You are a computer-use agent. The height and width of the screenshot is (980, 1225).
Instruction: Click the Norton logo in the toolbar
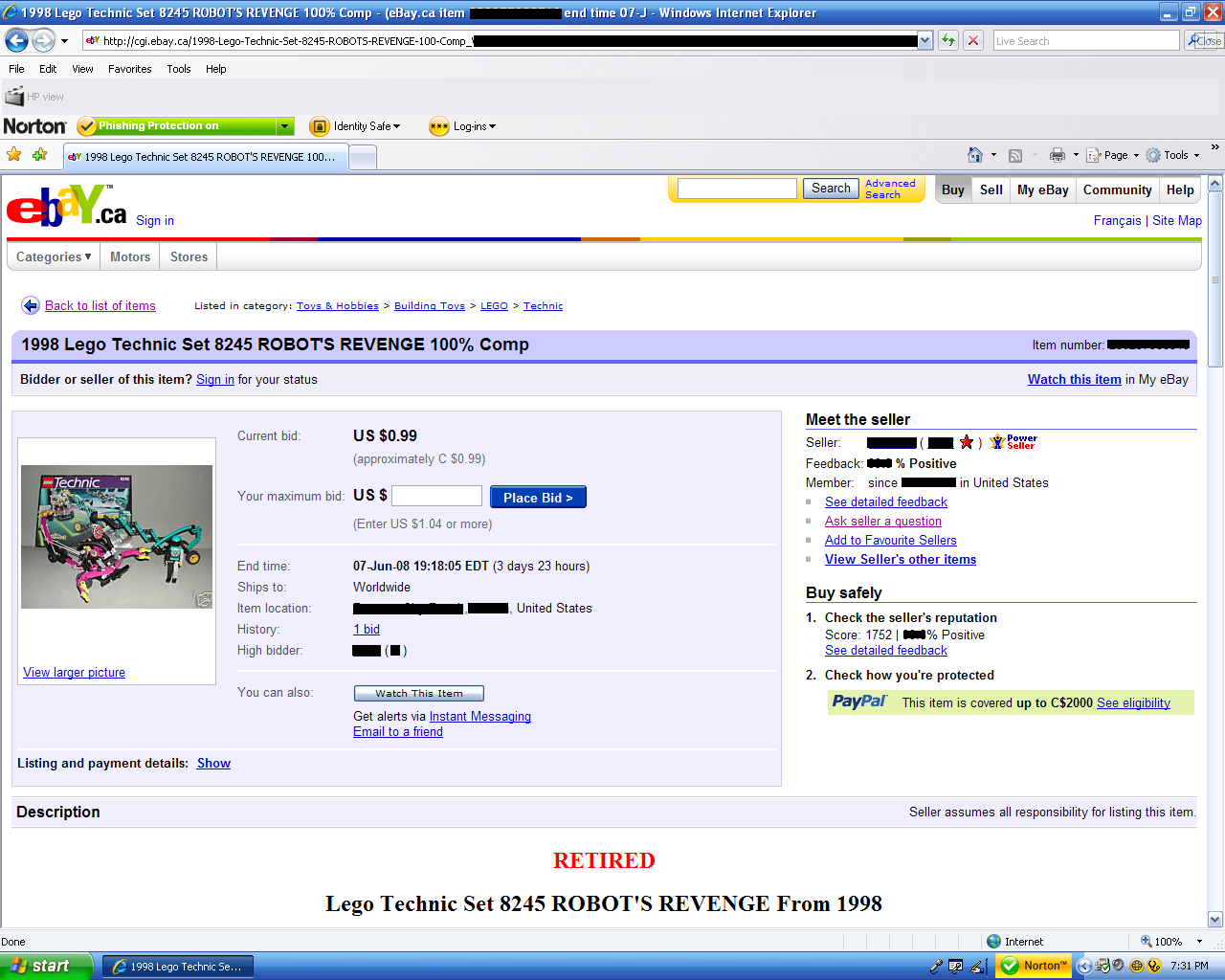(x=34, y=126)
